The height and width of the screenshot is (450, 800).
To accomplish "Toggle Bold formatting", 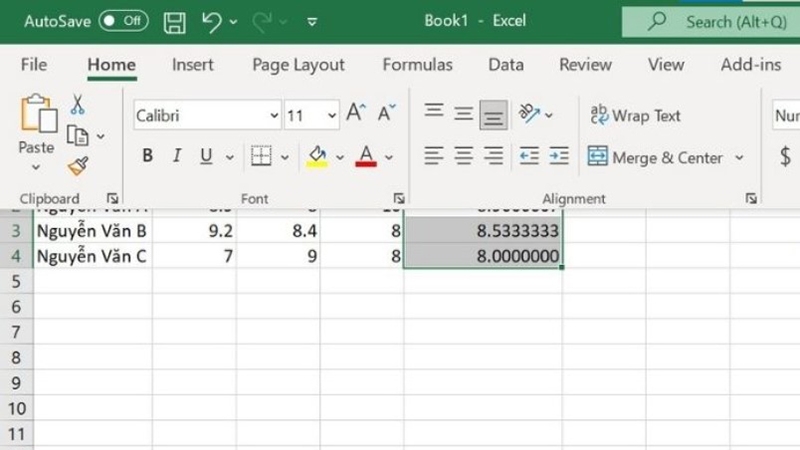I will [x=147, y=156].
